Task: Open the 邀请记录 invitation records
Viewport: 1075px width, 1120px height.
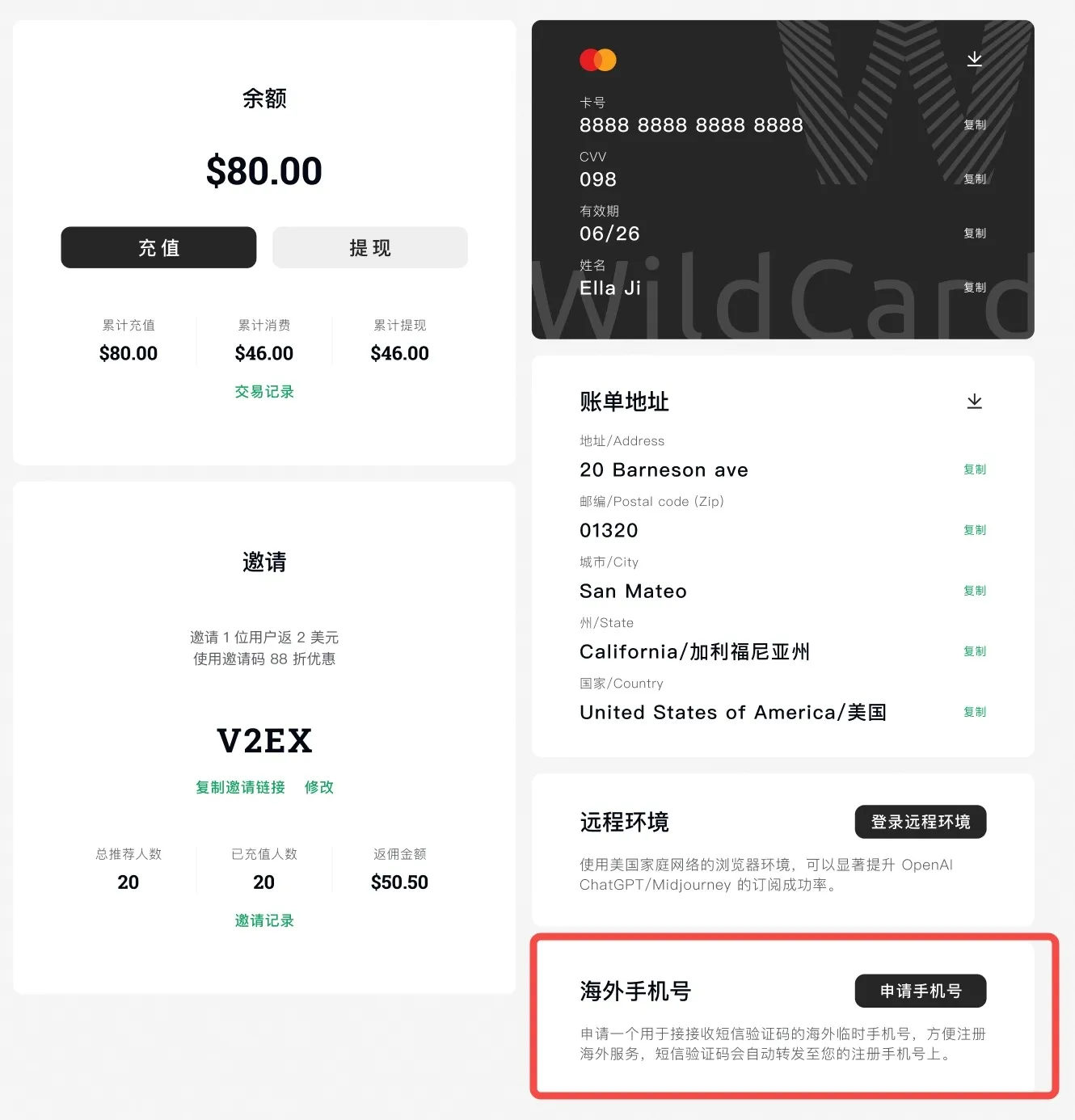Action: click(x=264, y=920)
